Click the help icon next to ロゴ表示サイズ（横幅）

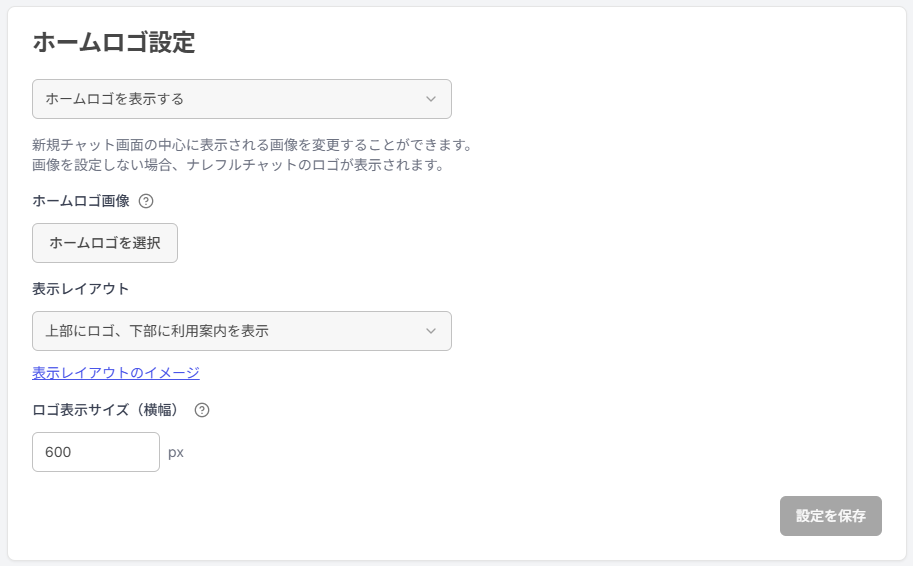[202, 410]
